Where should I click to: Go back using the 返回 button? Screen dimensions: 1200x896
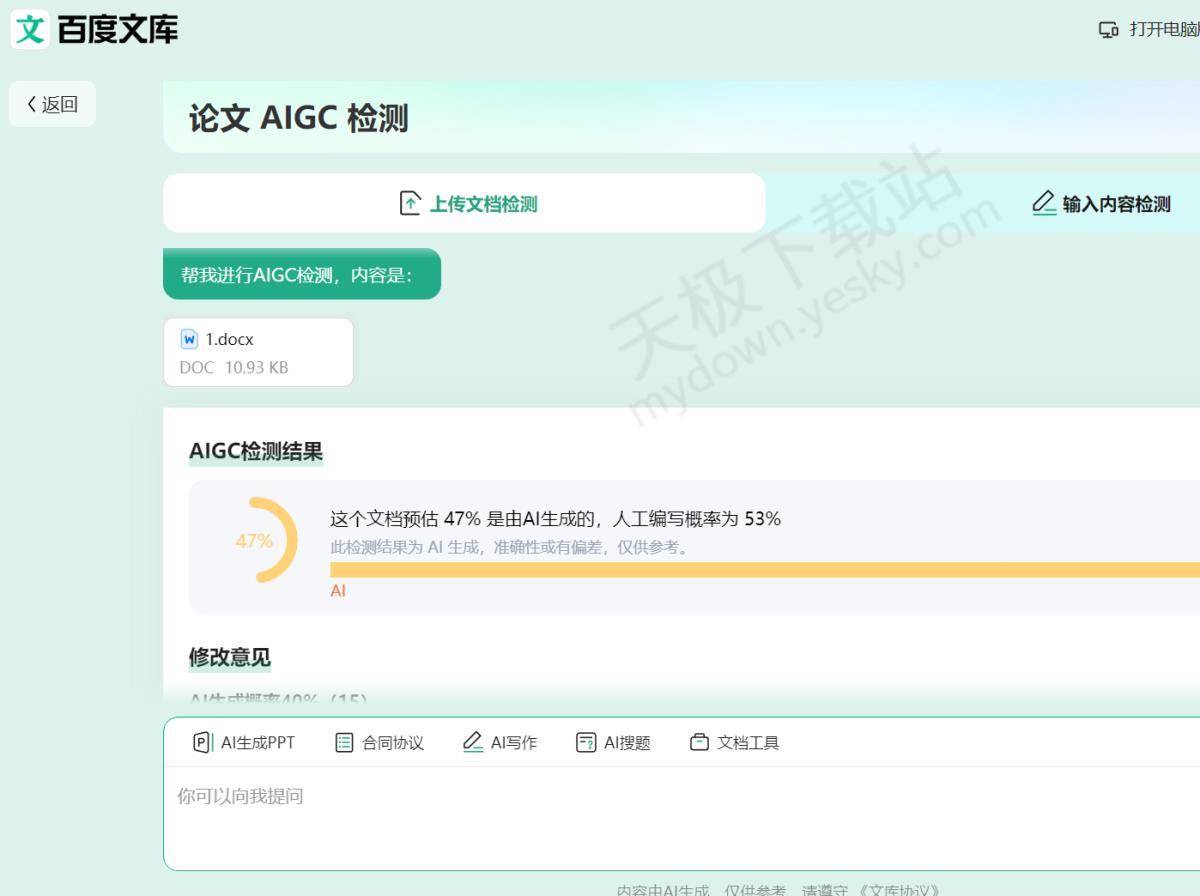(52, 104)
